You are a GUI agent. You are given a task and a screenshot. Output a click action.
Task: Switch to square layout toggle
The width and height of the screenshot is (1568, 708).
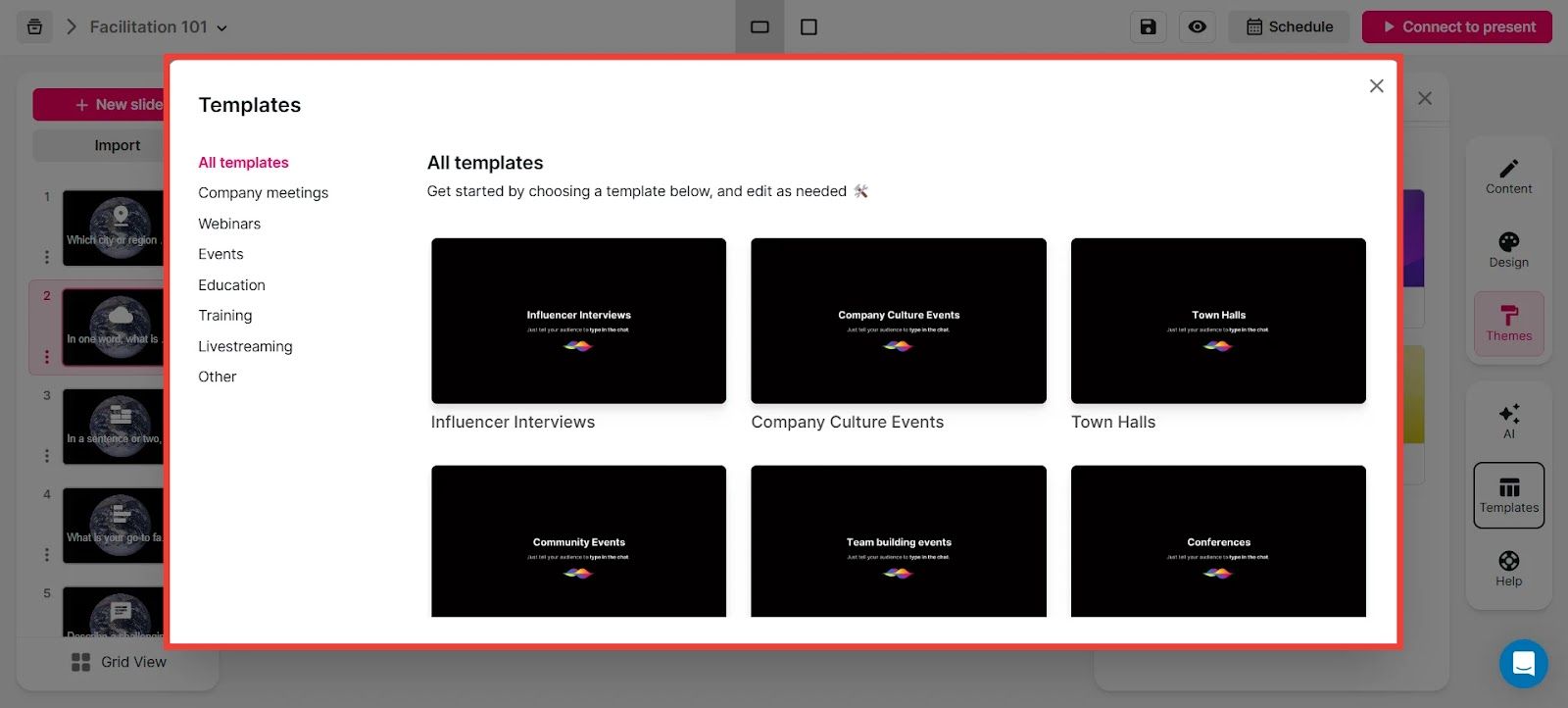[808, 26]
